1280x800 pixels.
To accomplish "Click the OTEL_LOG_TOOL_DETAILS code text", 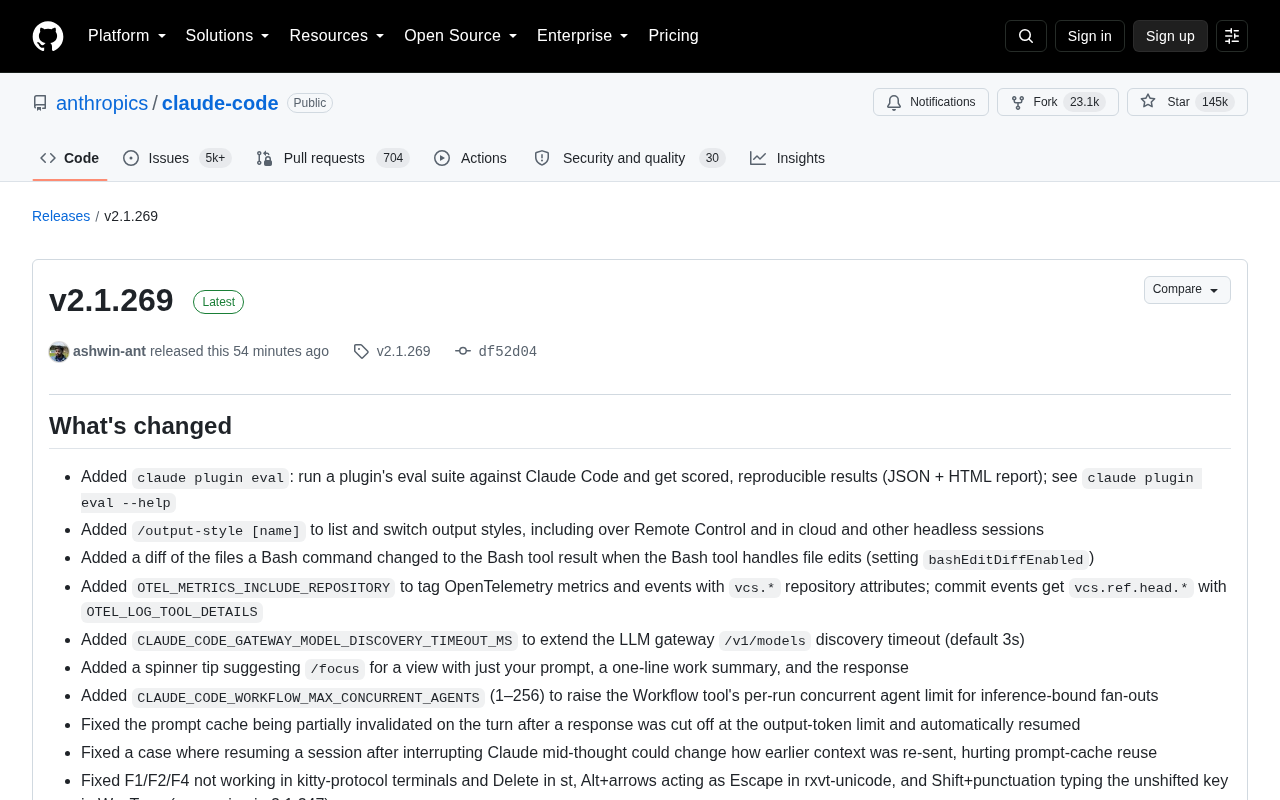I will pyautogui.click(x=172, y=612).
